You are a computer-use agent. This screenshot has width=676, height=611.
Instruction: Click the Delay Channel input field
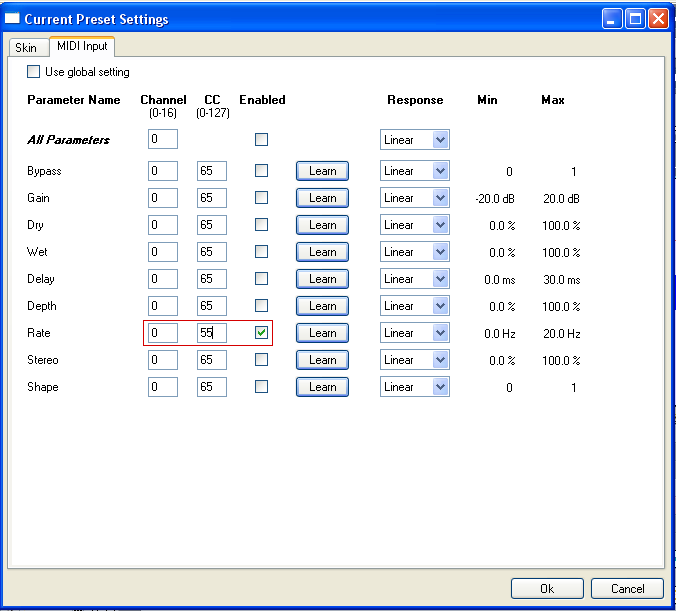coord(163,279)
